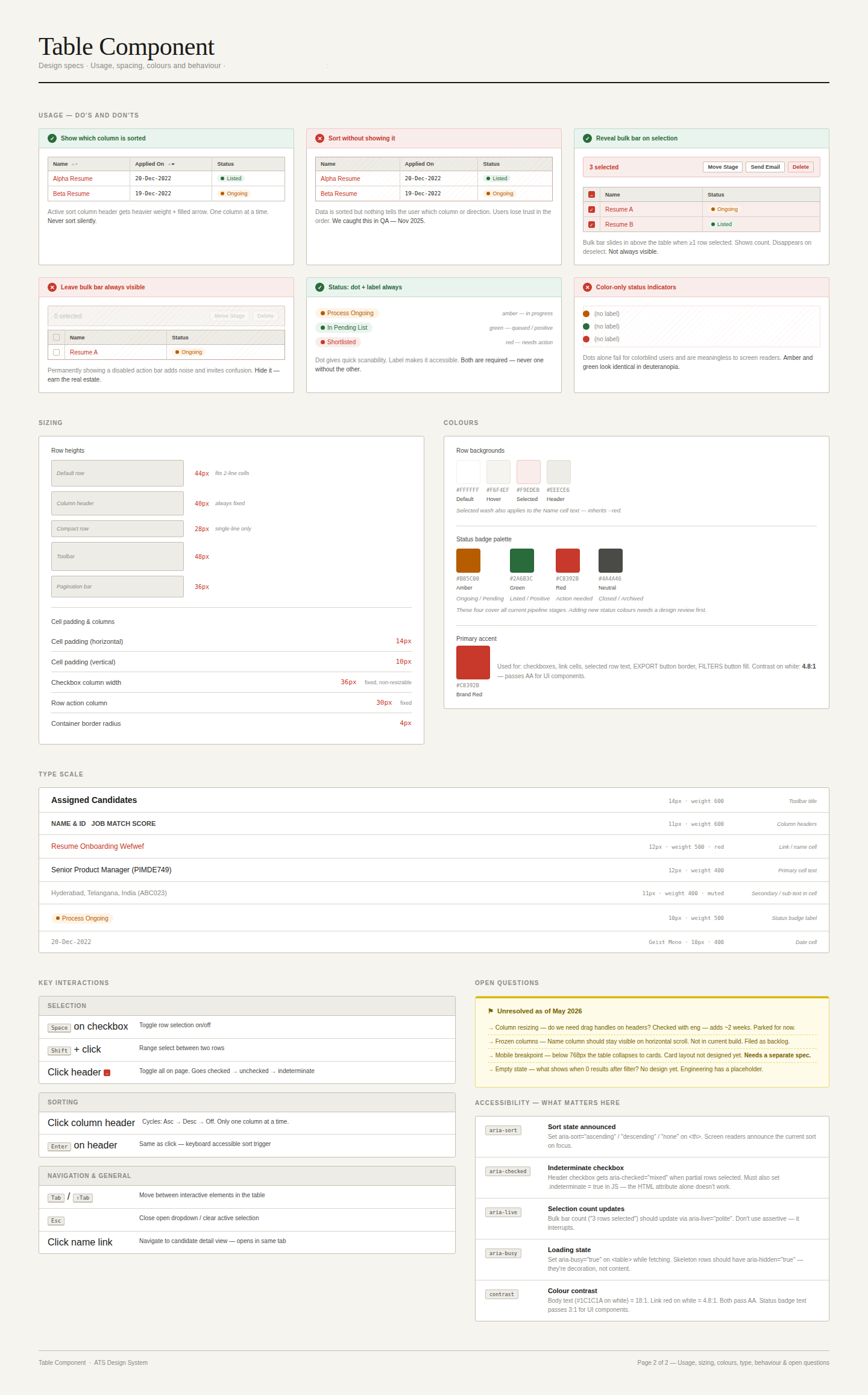Select the large Brand Red accent swatch

click(x=473, y=663)
